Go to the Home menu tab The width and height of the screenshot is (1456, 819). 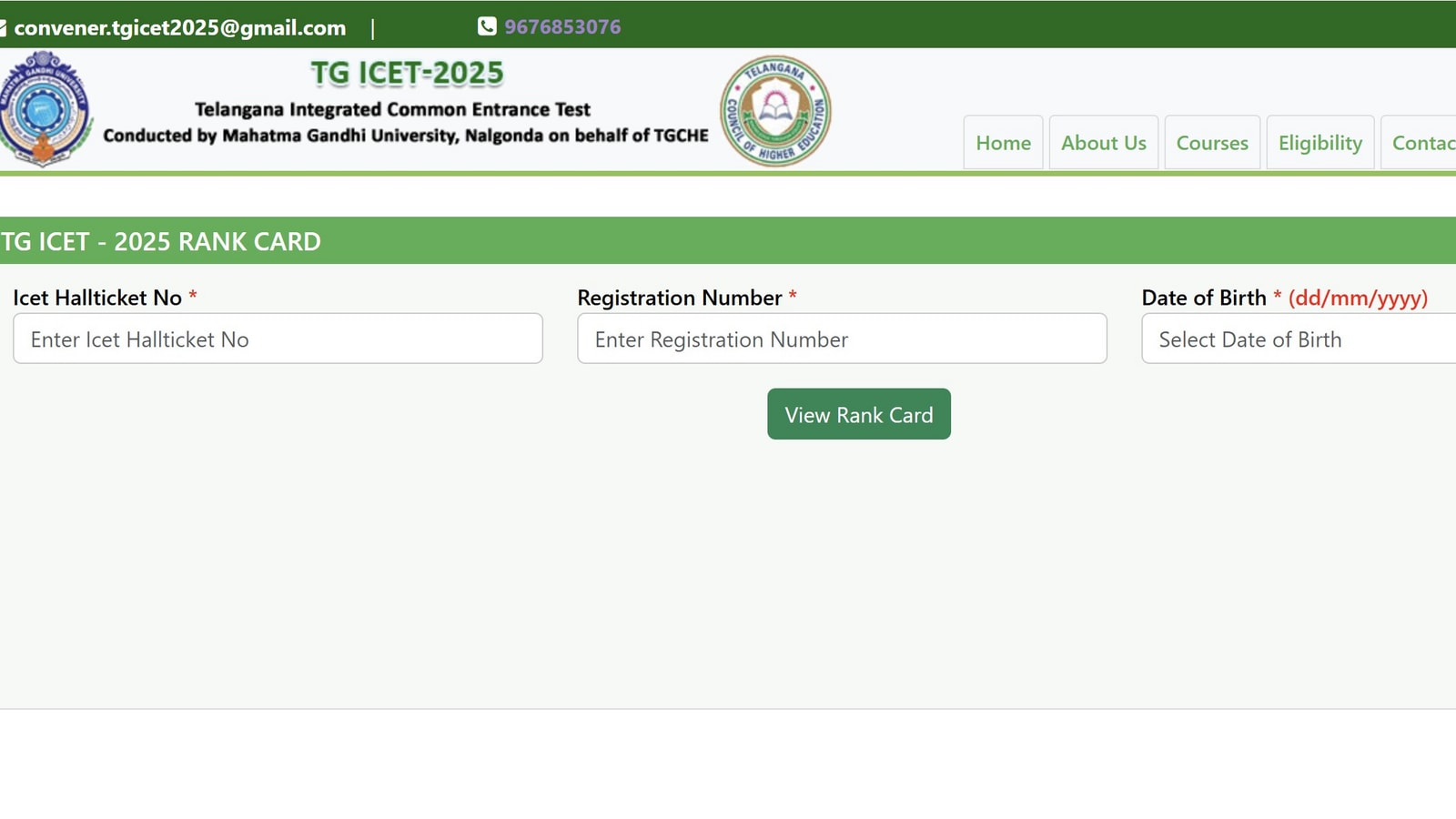click(x=1003, y=143)
